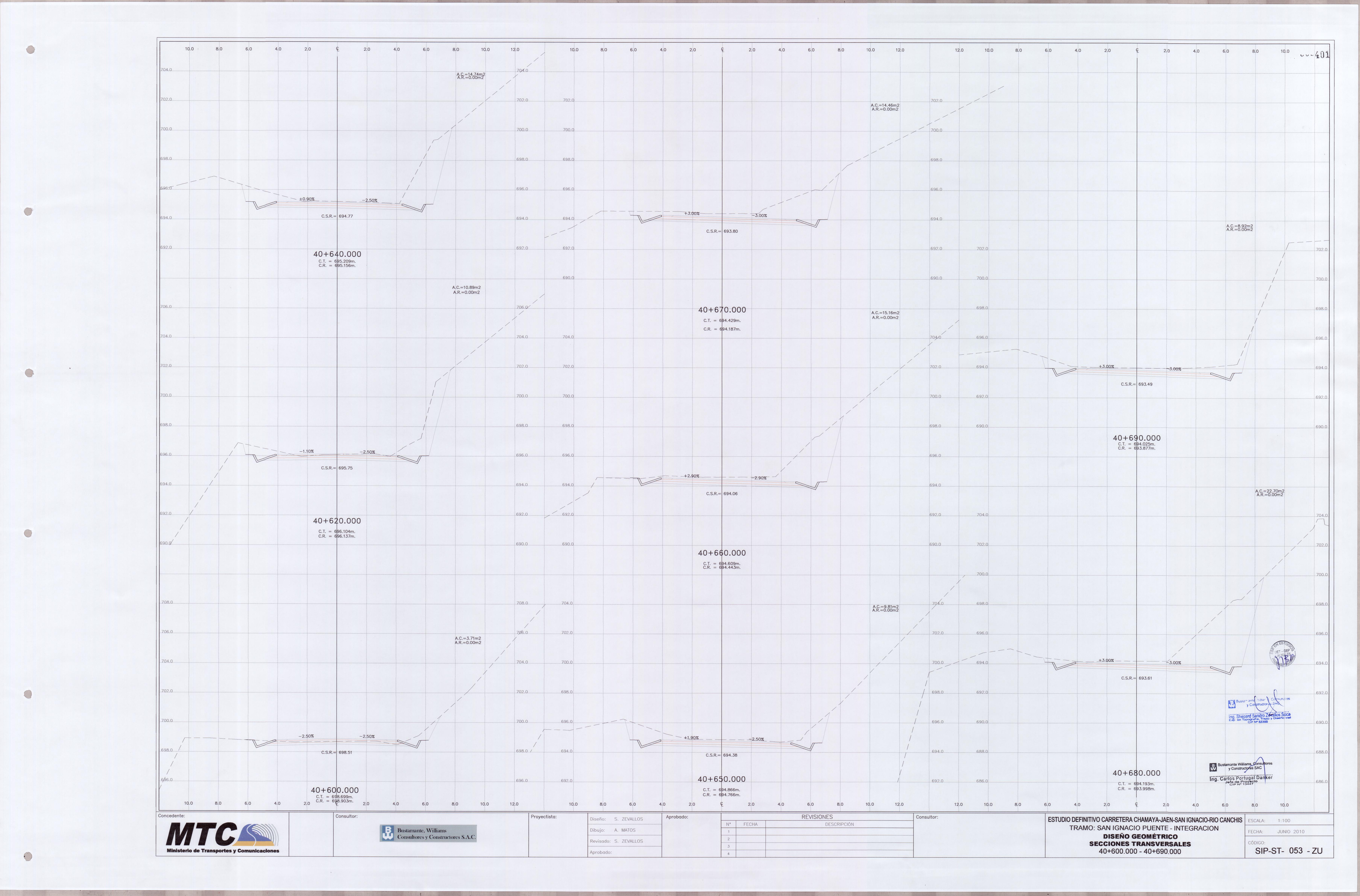Click the DESCRIPCIÓN column header
Screen dimensions: 1360x896
click(839, 825)
